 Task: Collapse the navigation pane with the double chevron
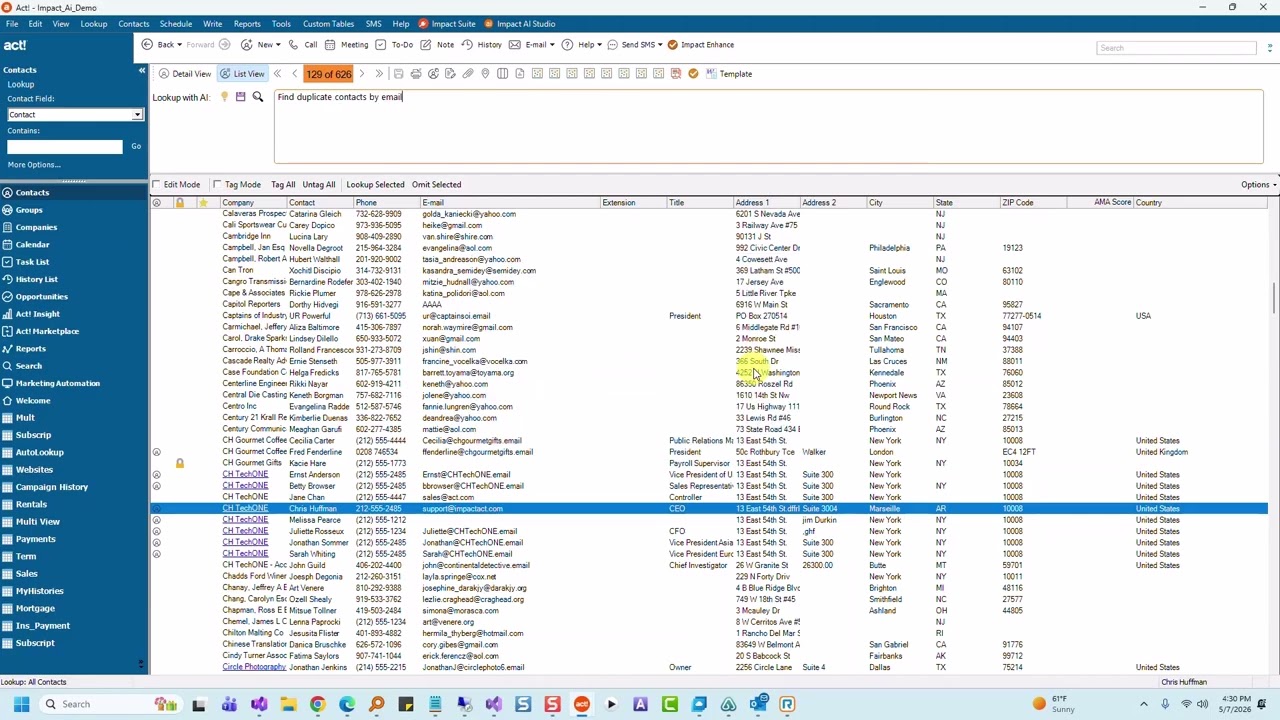(x=141, y=70)
